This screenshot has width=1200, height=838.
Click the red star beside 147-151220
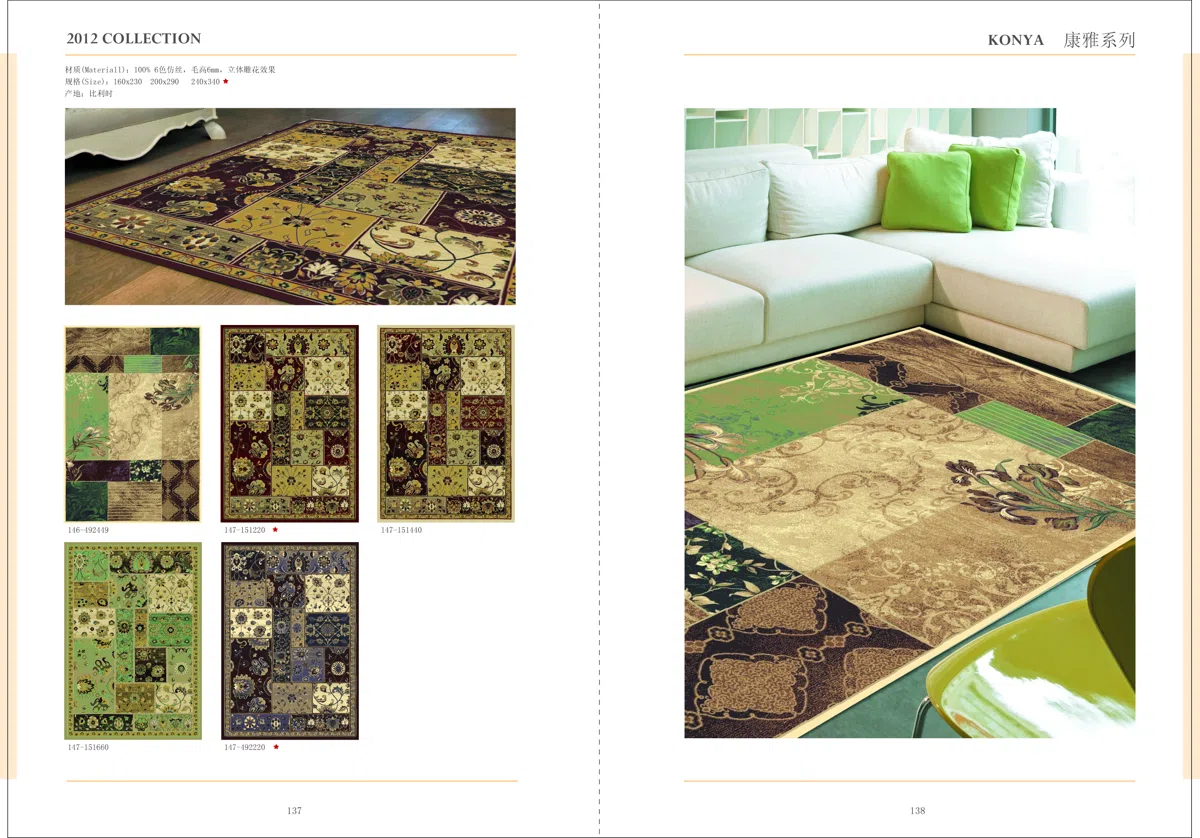[x=275, y=530]
